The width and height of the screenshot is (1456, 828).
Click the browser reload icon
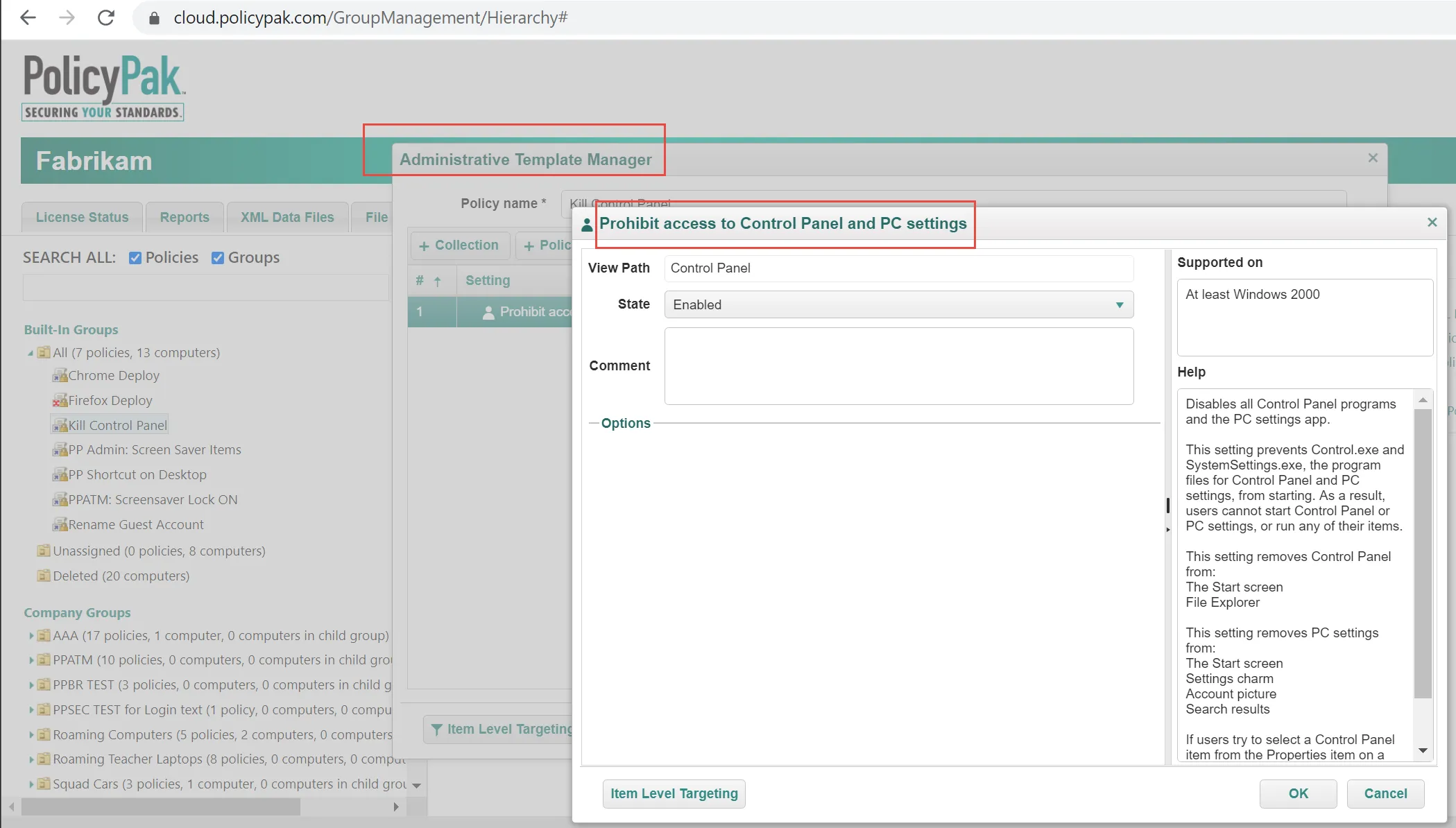point(106,18)
